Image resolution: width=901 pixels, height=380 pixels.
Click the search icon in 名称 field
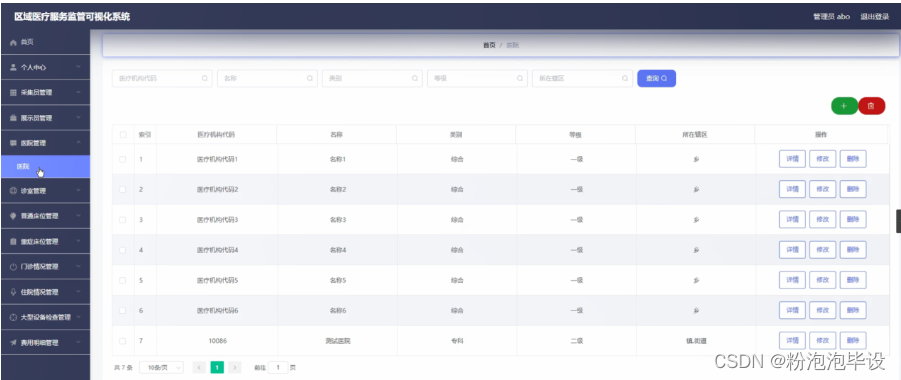point(310,78)
